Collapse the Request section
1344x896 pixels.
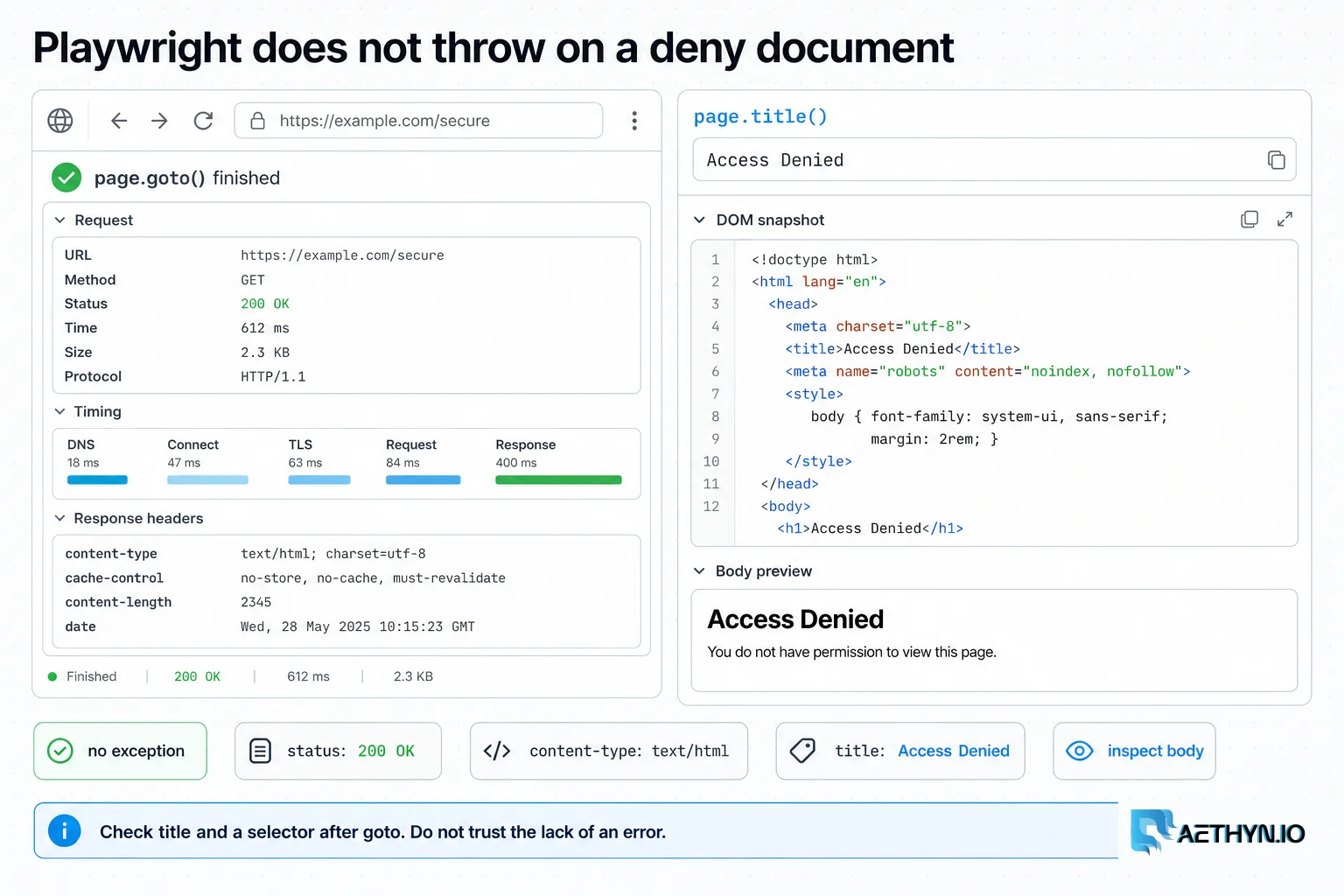59,220
